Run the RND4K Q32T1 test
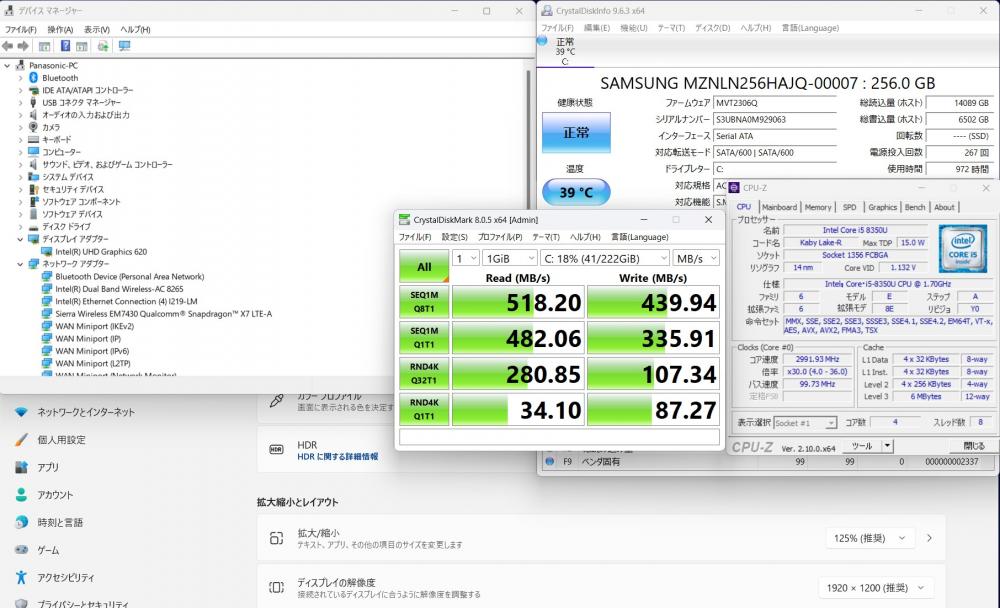Image resolution: width=1000 pixels, height=608 pixels. click(x=424, y=373)
